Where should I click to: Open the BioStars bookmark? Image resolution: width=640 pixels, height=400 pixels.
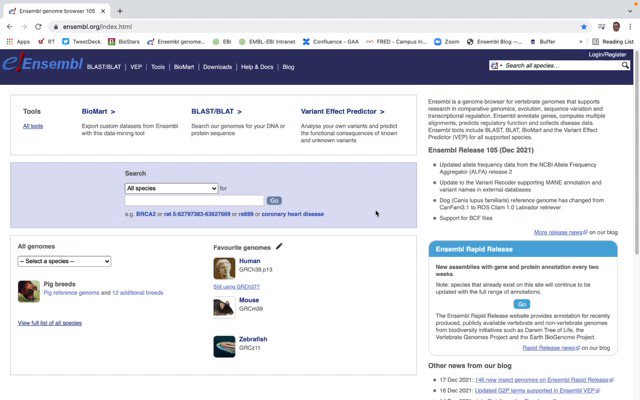pos(124,42)
